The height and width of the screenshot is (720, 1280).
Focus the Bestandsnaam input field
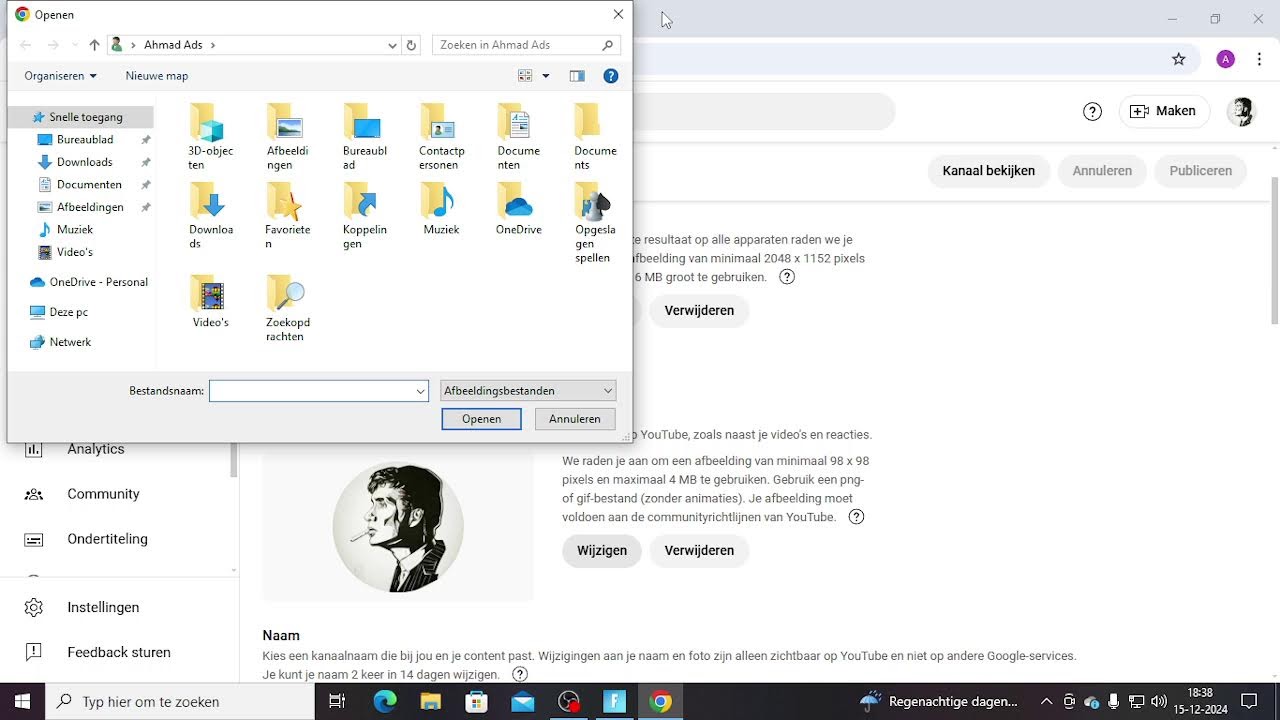[x=319, y=391]
